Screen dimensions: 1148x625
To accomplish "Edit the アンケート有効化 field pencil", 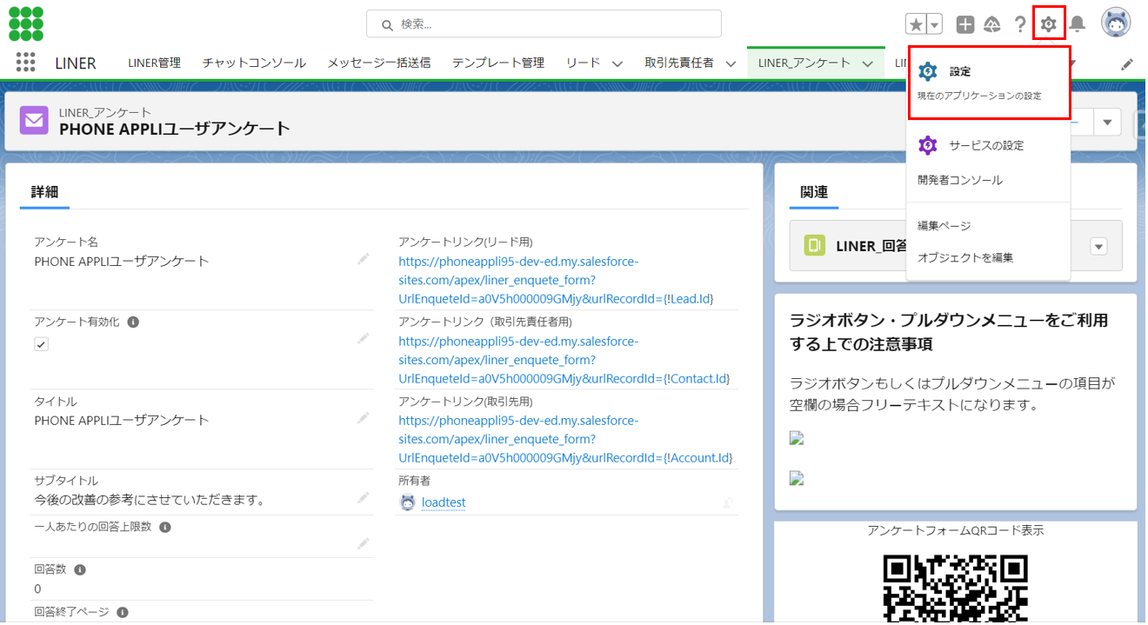I will [x=363, y=338].
